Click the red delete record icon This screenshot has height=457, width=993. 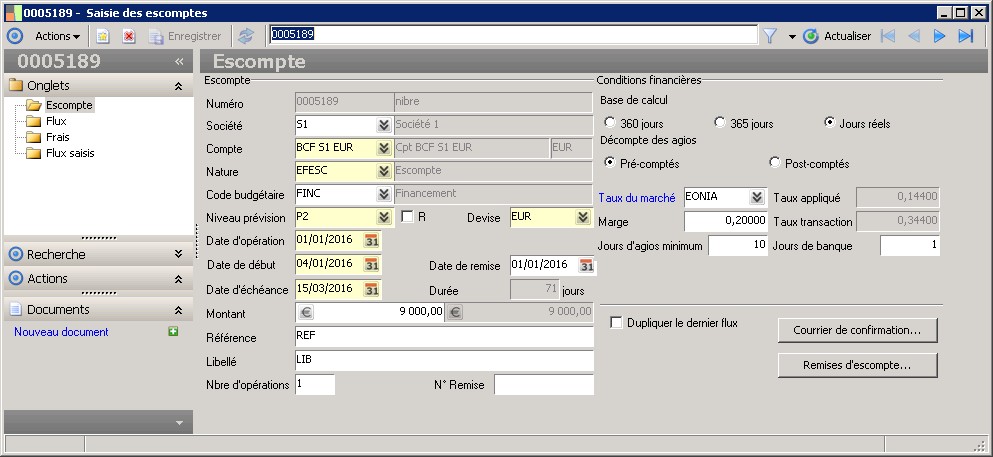tap(128, 36)
